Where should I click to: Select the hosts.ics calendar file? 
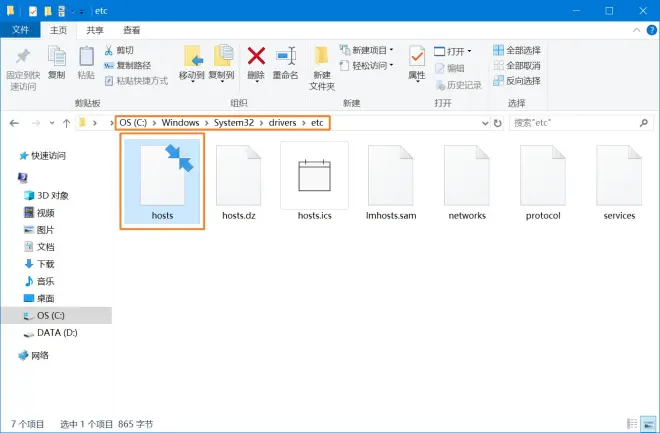[314, 182]
